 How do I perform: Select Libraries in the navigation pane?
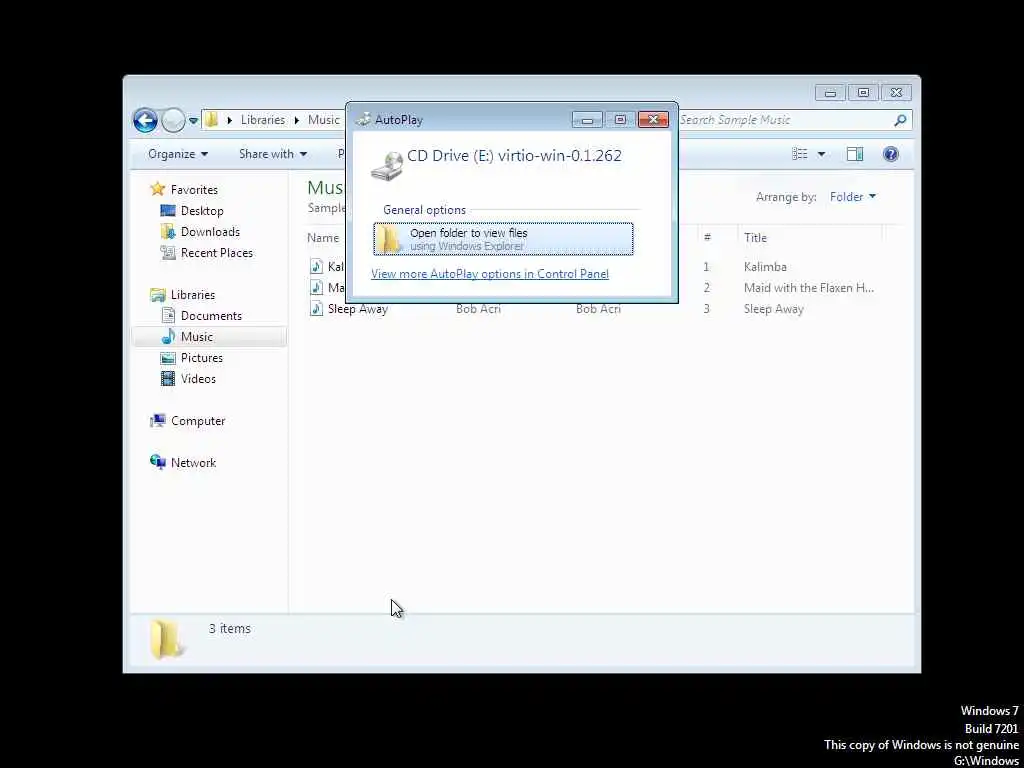[193, 295]
